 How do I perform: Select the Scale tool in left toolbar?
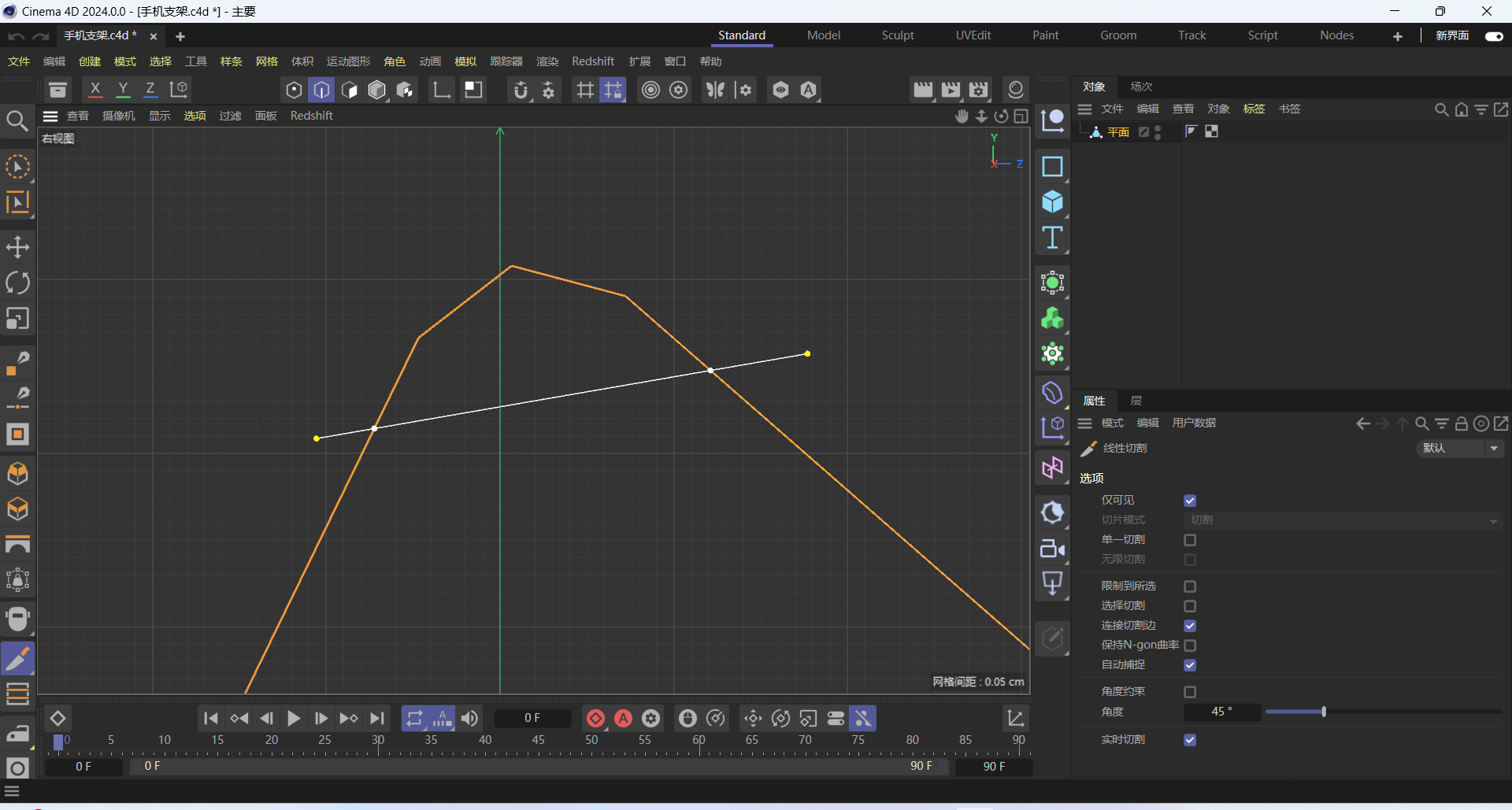pyautogui.click(x=17, y=319)
